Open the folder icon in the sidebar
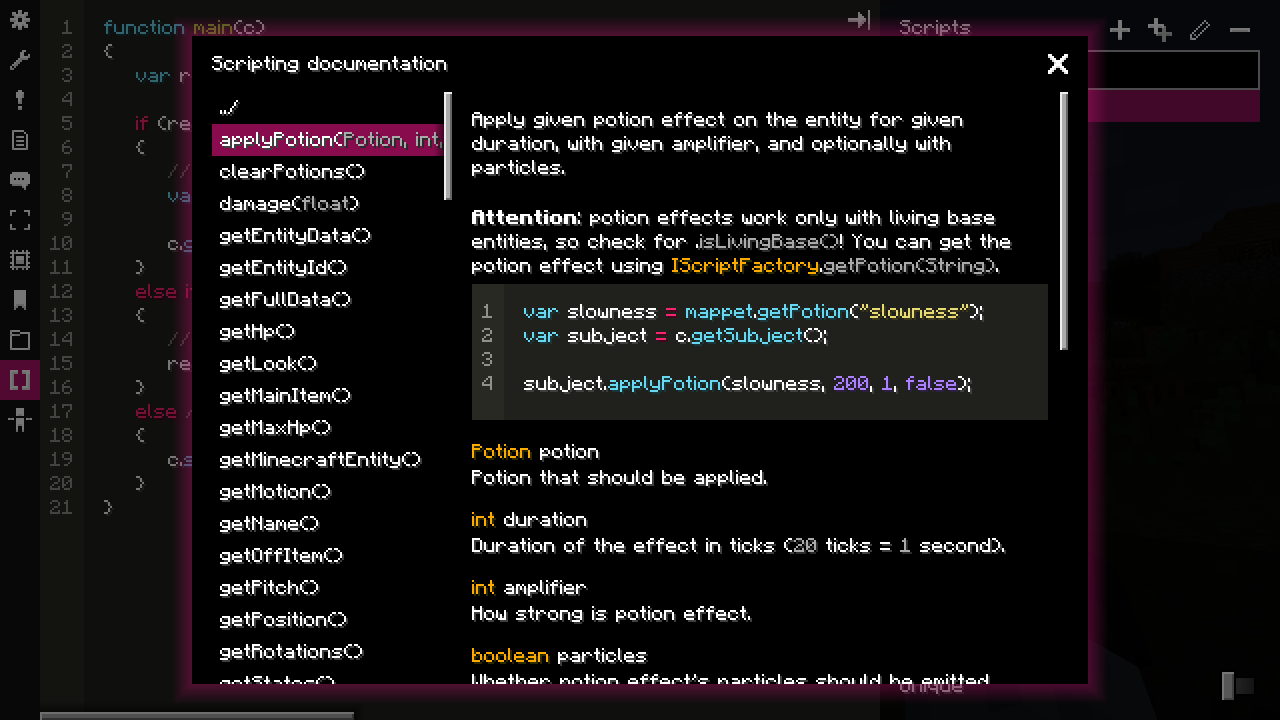Viewport: 1280px width, 720px height. tap(20, 340)
